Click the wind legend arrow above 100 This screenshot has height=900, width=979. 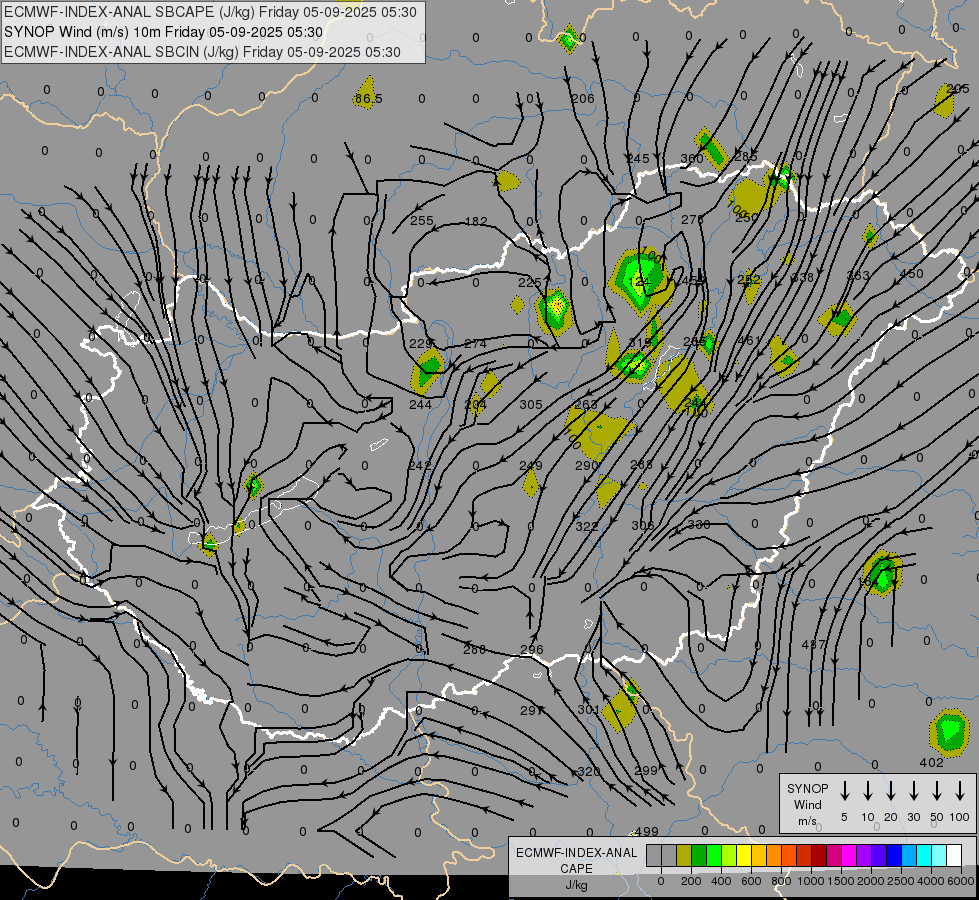(960, 791)
